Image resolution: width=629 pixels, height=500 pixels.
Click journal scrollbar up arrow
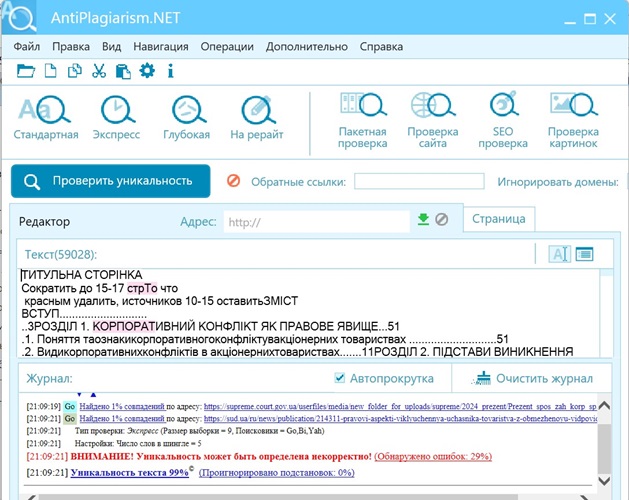(x=604, y=406)
